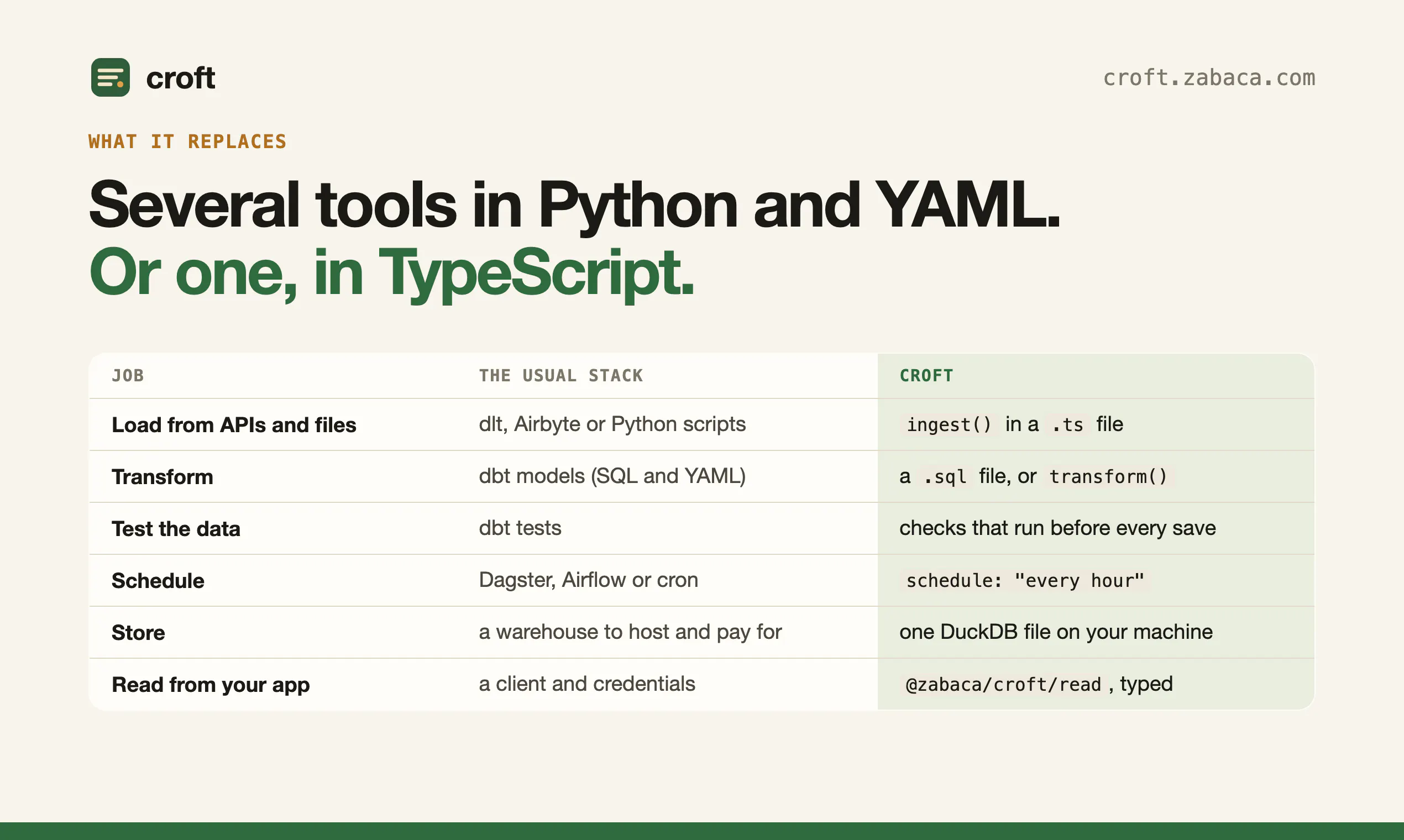The height and width of the screenshot is (840, 1404).
Task: Click the JOB column header
Action: pos(128,375)
